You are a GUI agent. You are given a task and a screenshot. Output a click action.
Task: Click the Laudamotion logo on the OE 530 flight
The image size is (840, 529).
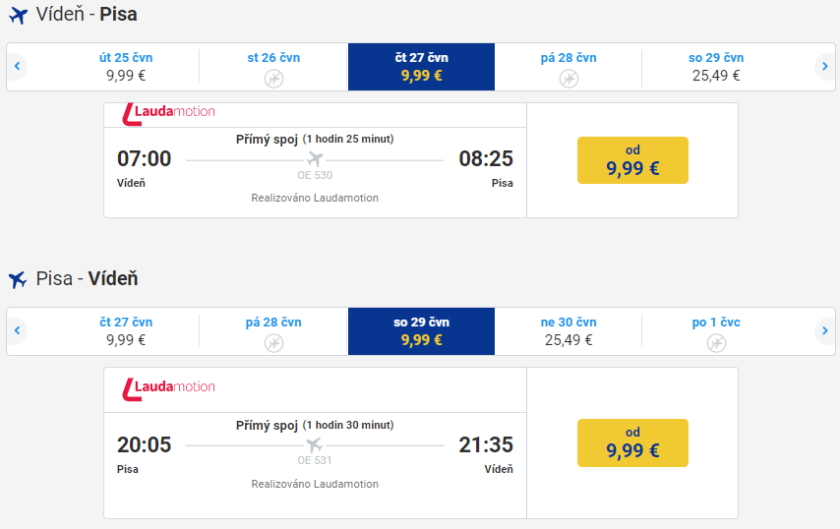168,112
